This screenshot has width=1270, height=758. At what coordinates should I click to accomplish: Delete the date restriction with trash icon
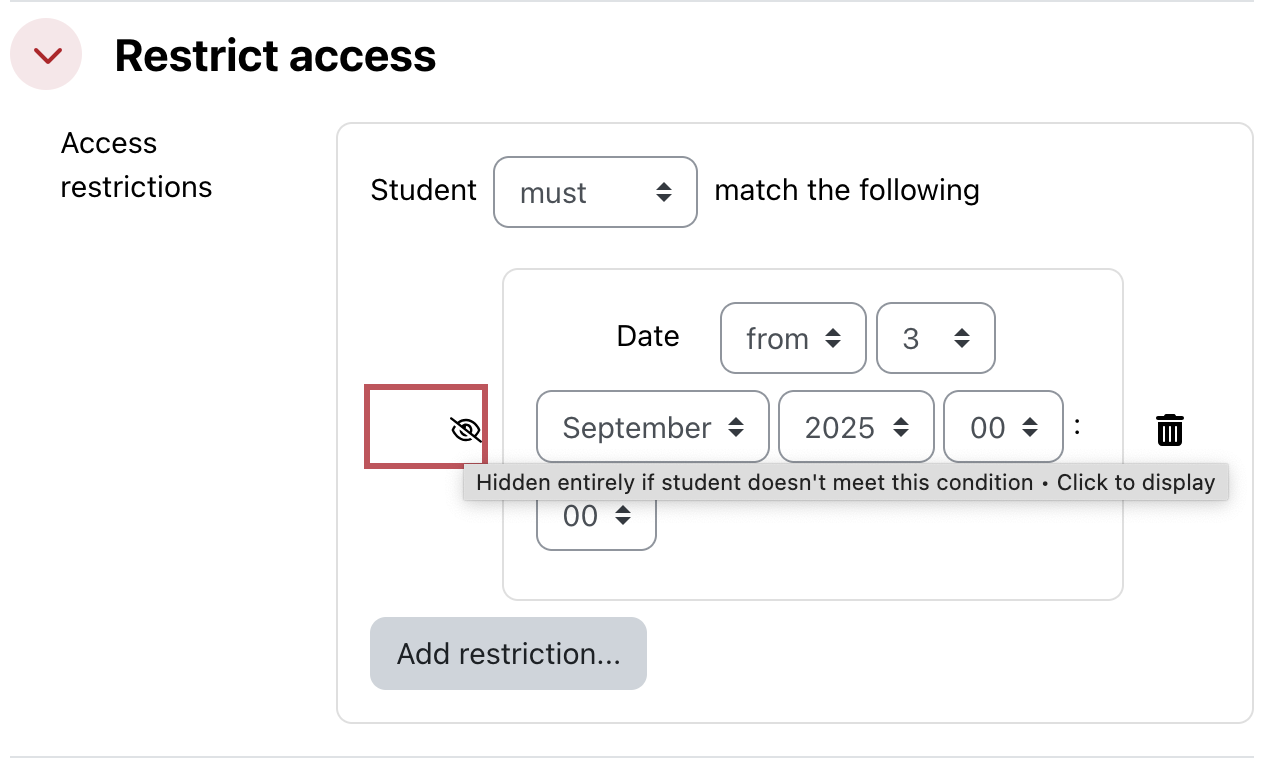click(1168, 429)
